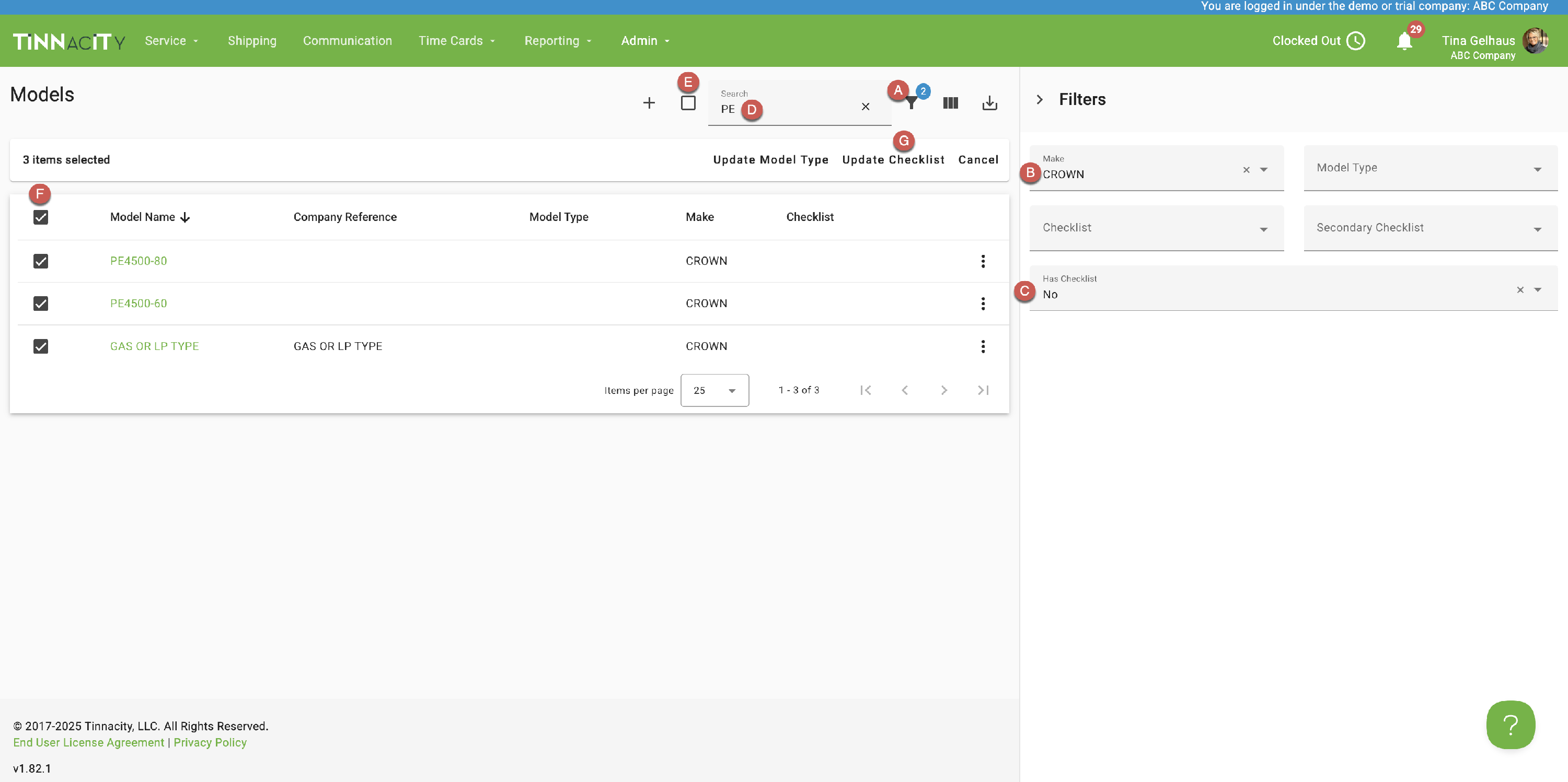Open the three-dot menu for PE4500-80
This screenshot has height=782, width=1568.
(x=983, y=261)
